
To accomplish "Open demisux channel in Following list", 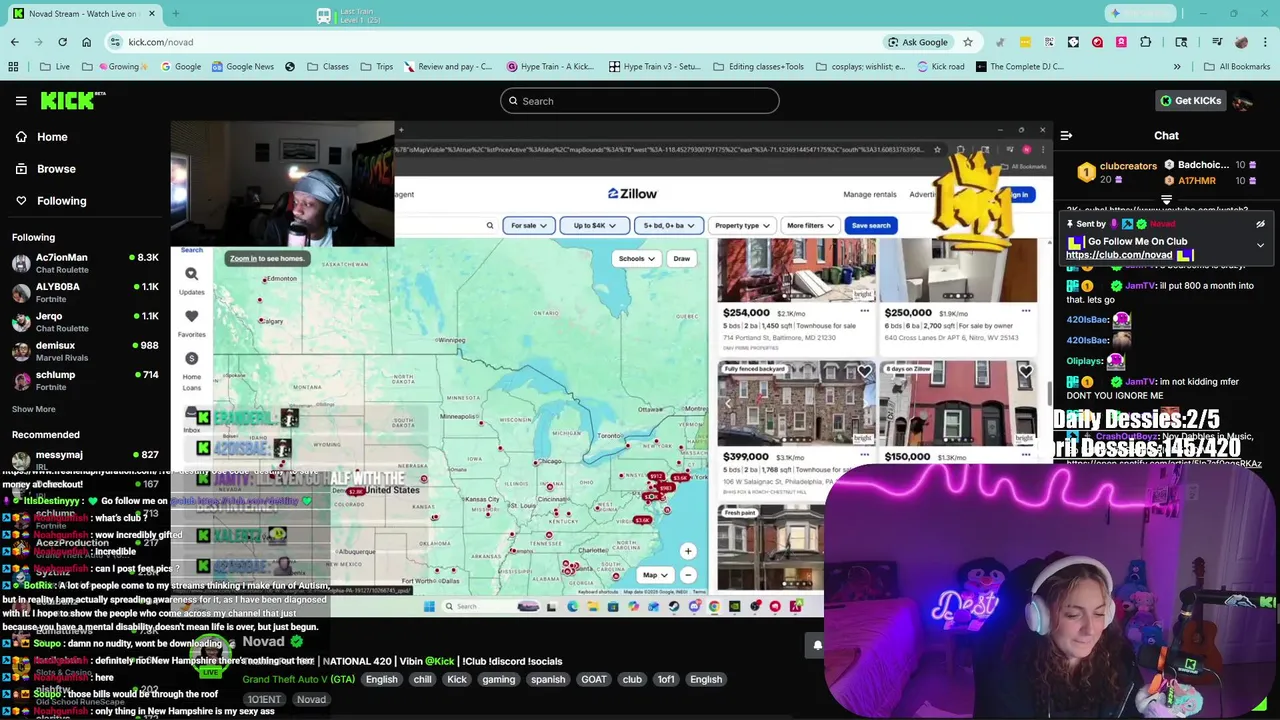I will (x=84, y=352).
